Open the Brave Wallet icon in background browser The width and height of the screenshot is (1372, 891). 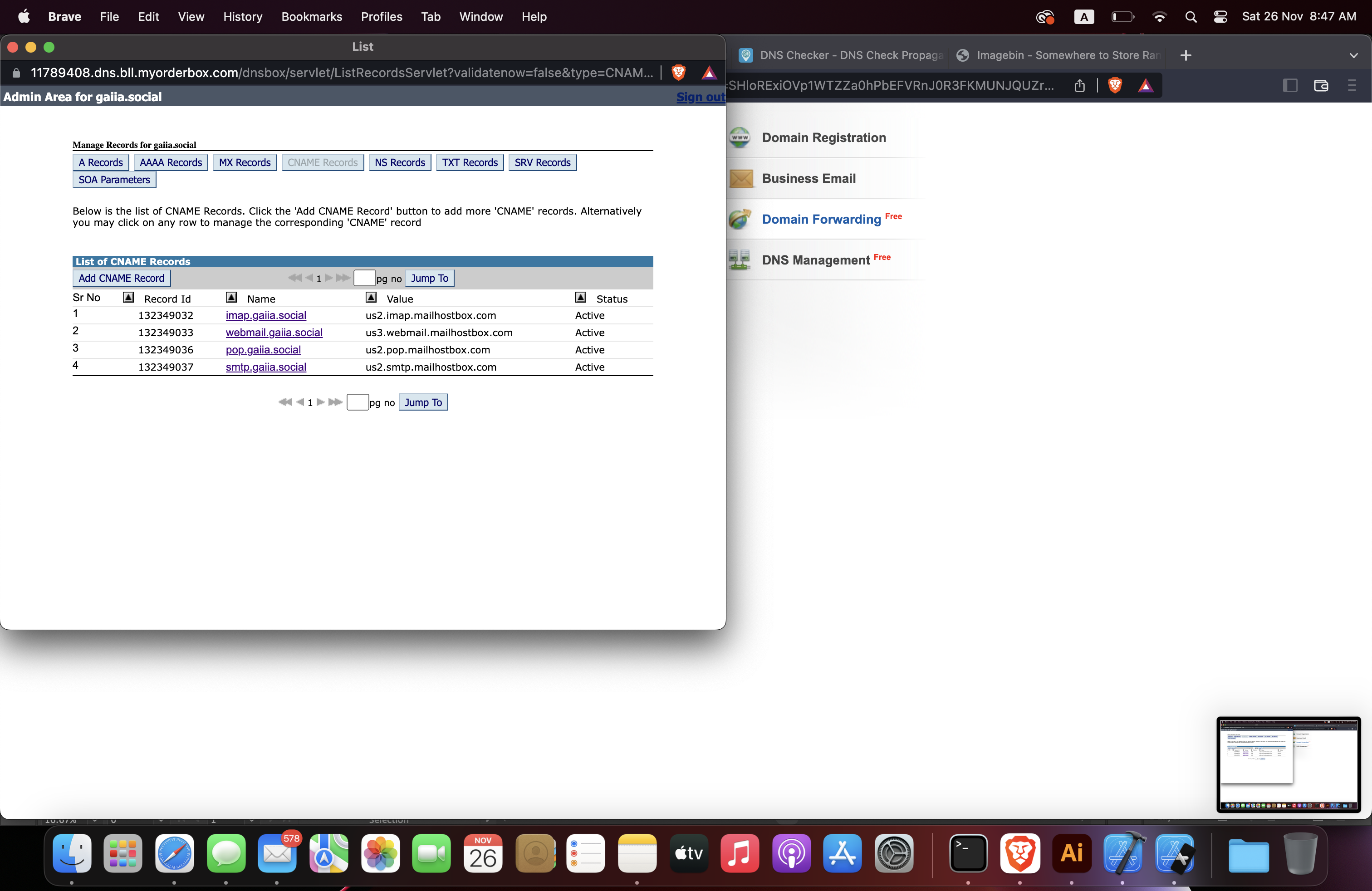pos(1321,86)
